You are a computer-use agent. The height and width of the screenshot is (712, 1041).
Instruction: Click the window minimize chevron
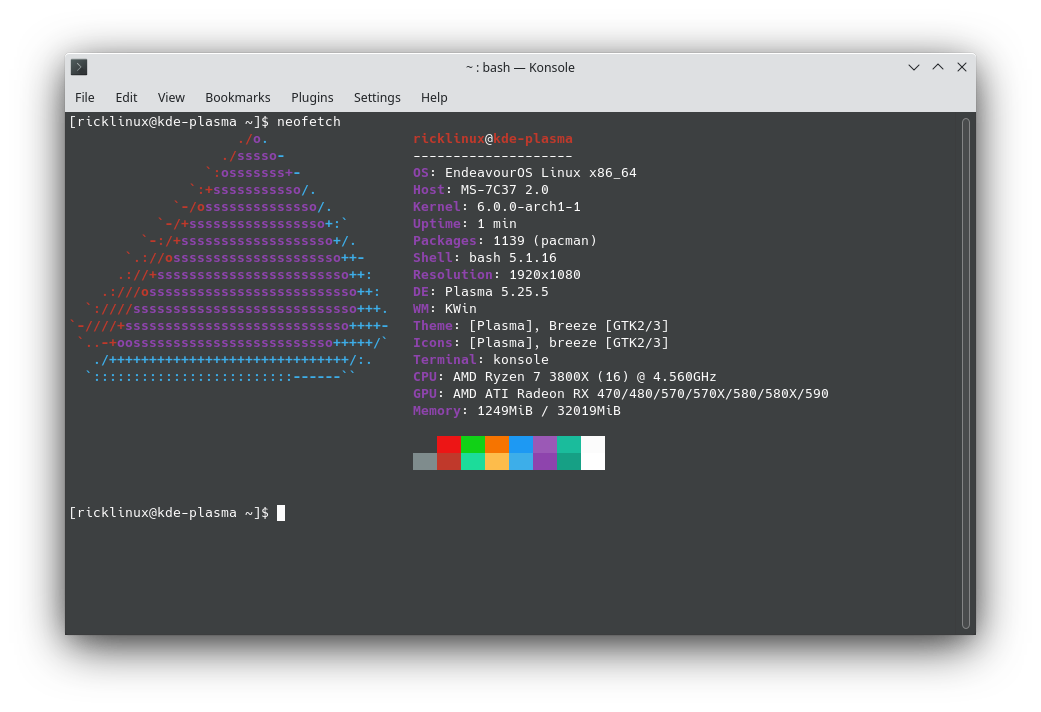pyautogui.click(x=913, y=67)
